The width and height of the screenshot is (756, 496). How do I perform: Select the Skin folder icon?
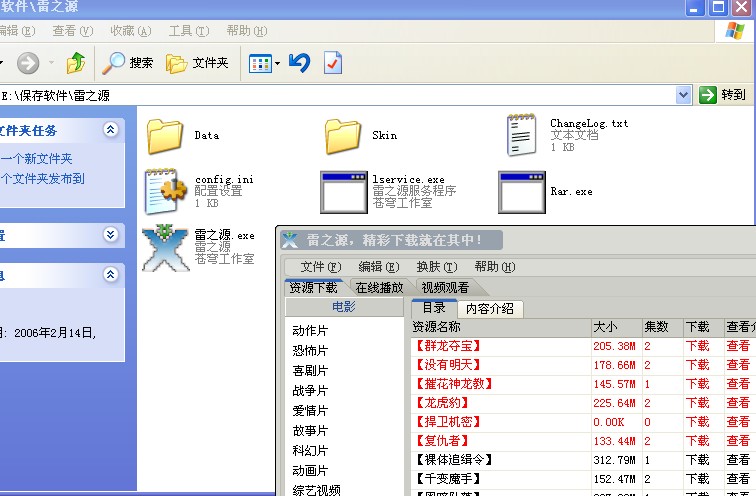coord(343,136)
